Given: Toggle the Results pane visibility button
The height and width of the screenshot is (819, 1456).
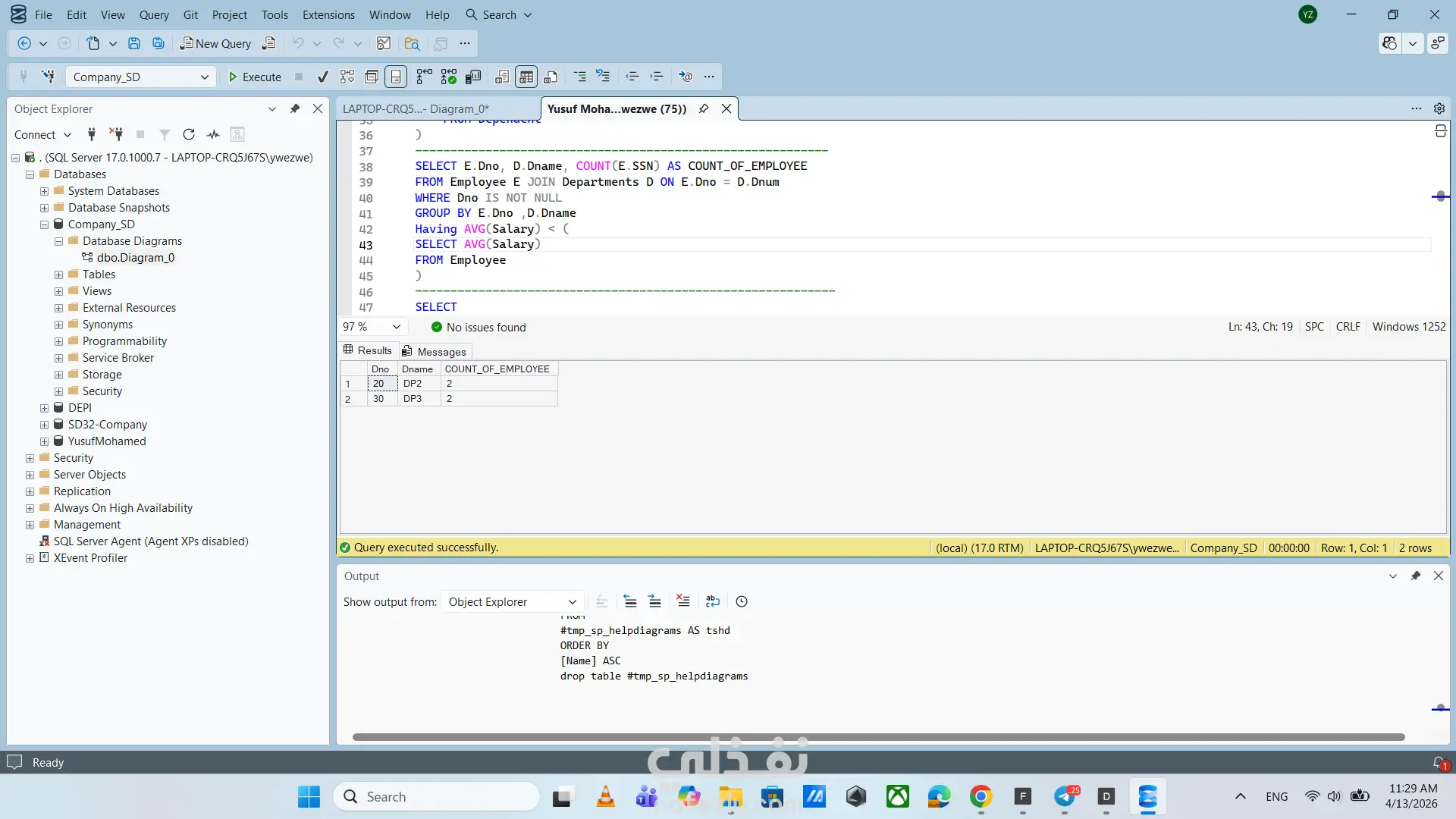Looking at the screenshot, I should (x=396, y=77).
